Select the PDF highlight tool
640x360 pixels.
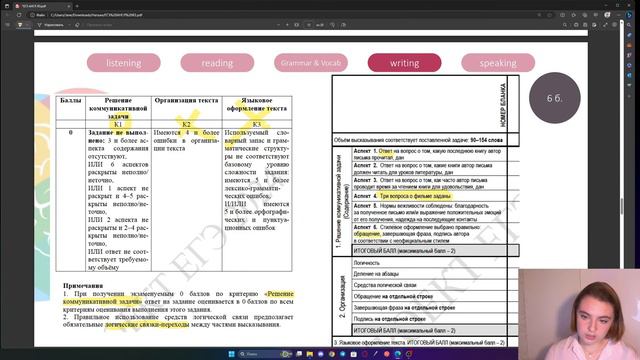20,25
